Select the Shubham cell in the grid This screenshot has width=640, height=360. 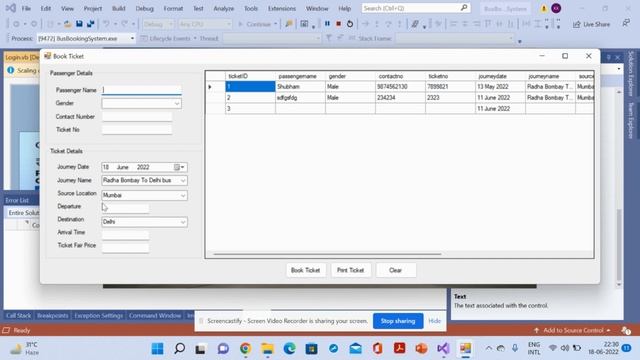[300, 87]
